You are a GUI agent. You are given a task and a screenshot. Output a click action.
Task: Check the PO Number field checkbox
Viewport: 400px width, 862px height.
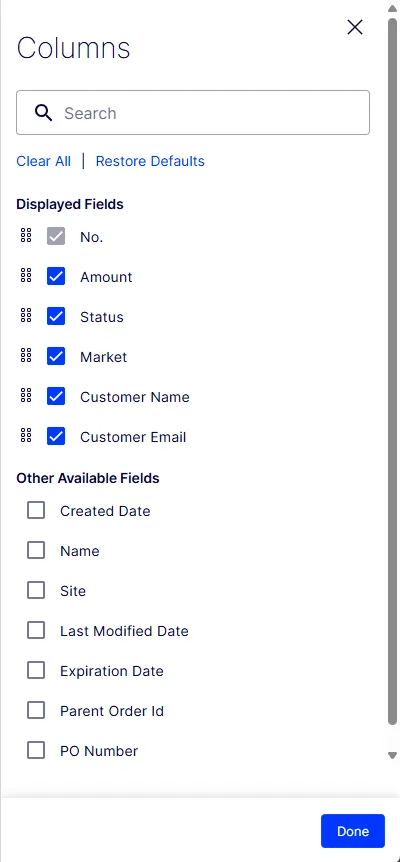pyautogui.click(x=36, y=750)
